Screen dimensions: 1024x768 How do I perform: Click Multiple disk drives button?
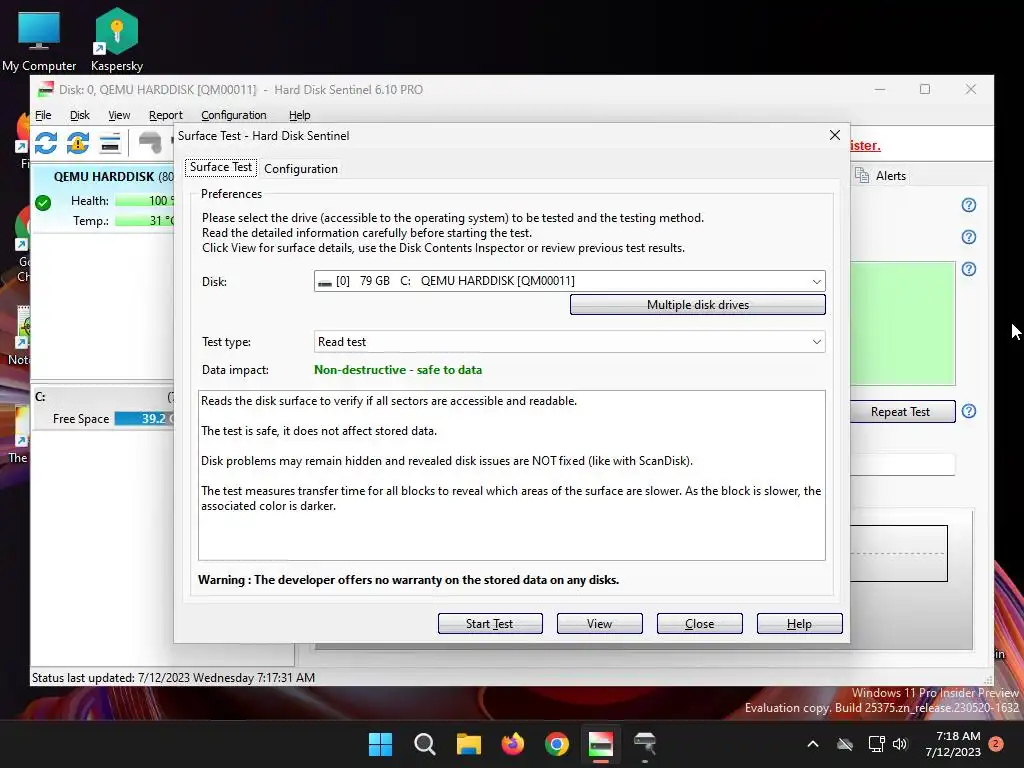697,305
